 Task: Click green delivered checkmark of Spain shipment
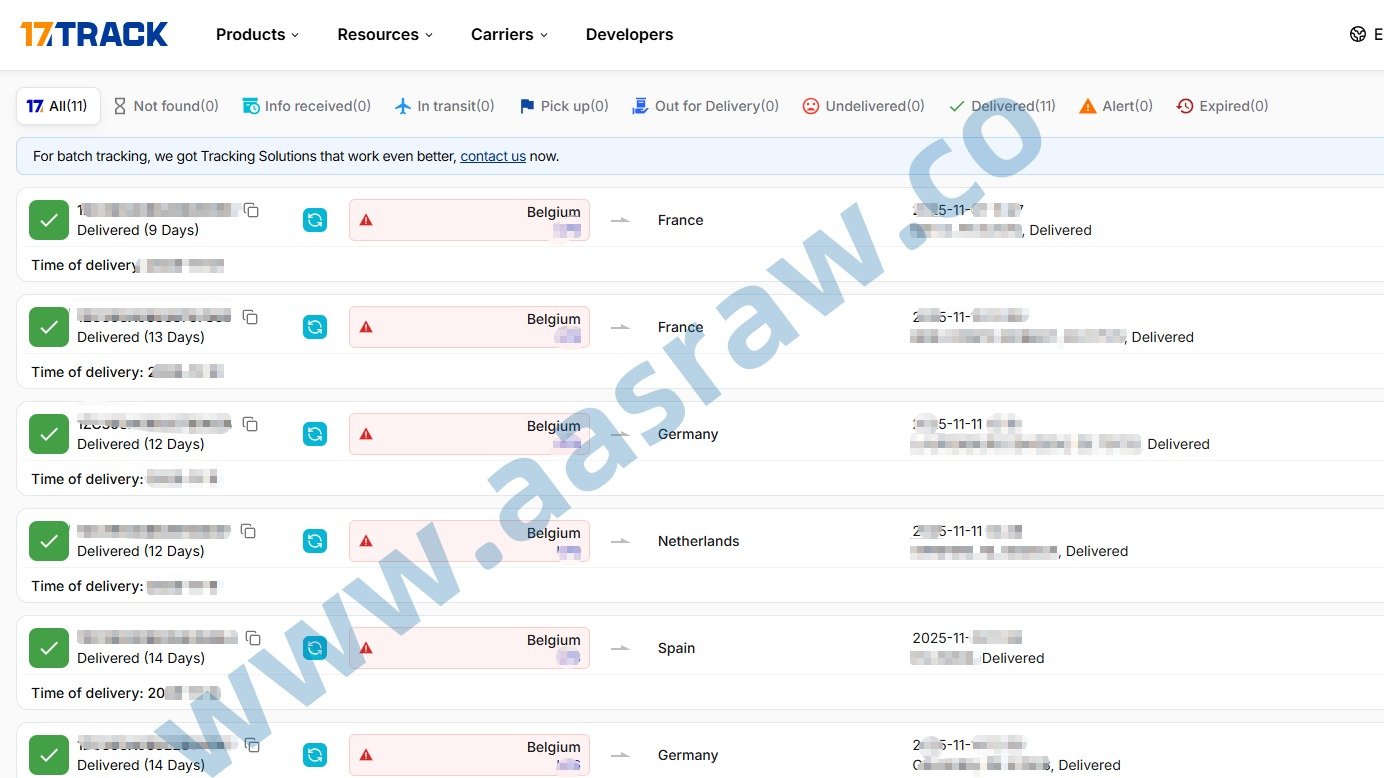click(49, 648)
